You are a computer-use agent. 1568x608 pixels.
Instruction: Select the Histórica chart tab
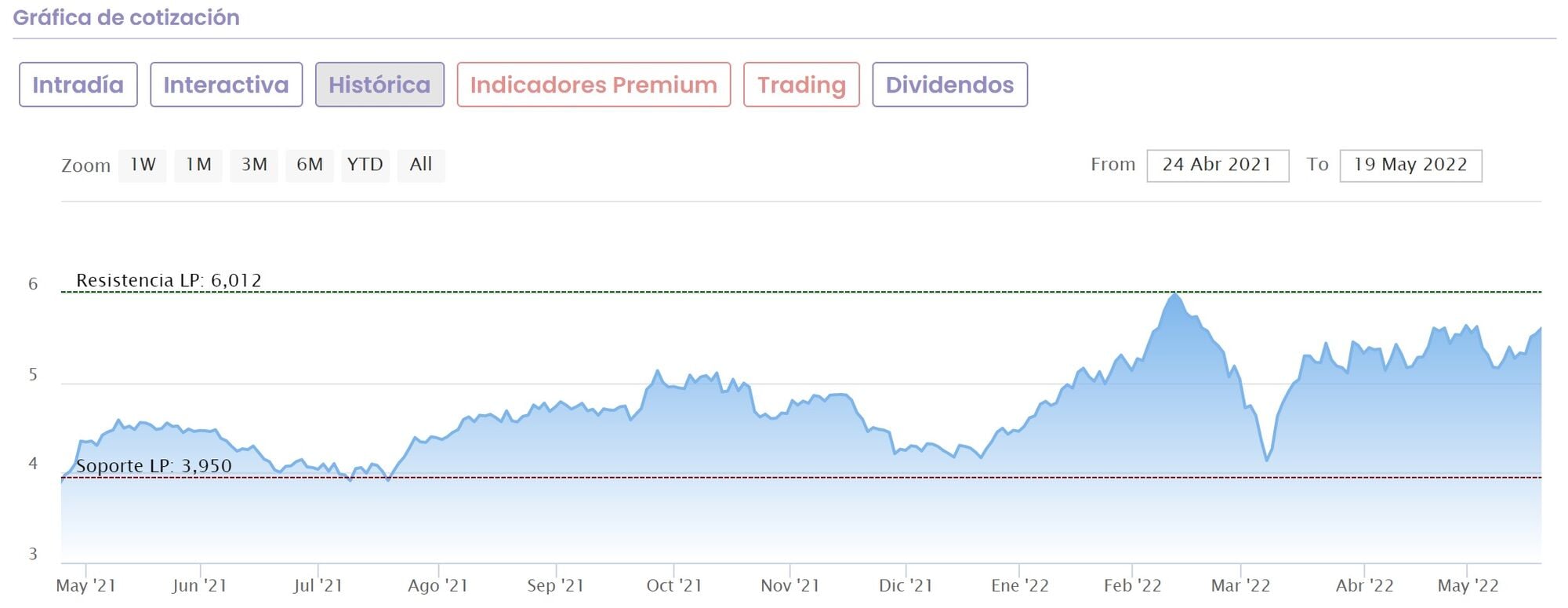[x=379, y=85]
